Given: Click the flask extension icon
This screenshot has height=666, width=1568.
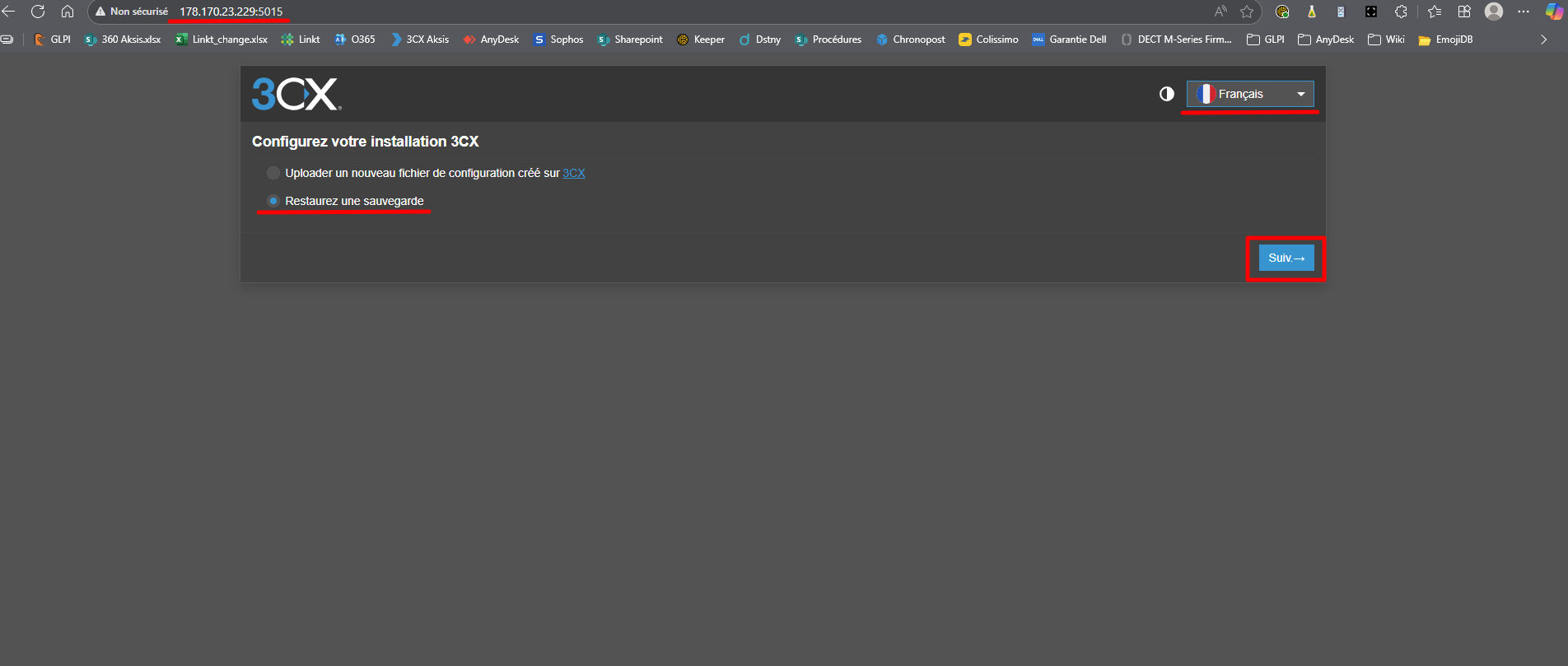Looking at the screenshot, I should tap(1312, 12).
